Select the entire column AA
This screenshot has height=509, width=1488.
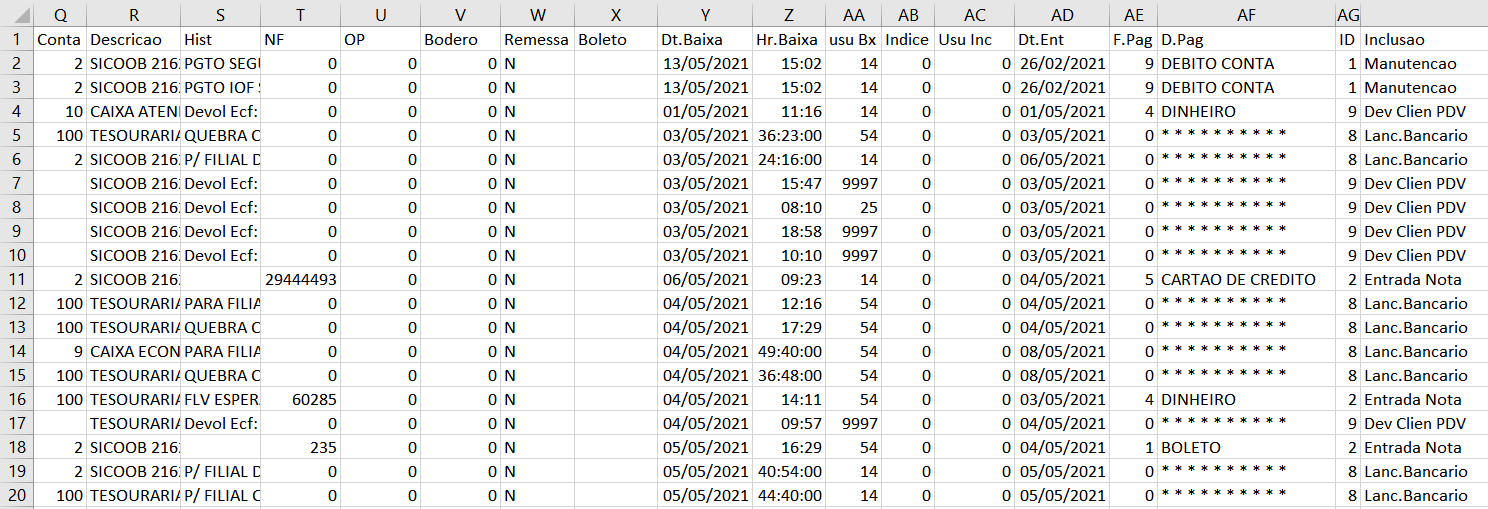pyautogui.click(x=853, y=15)
